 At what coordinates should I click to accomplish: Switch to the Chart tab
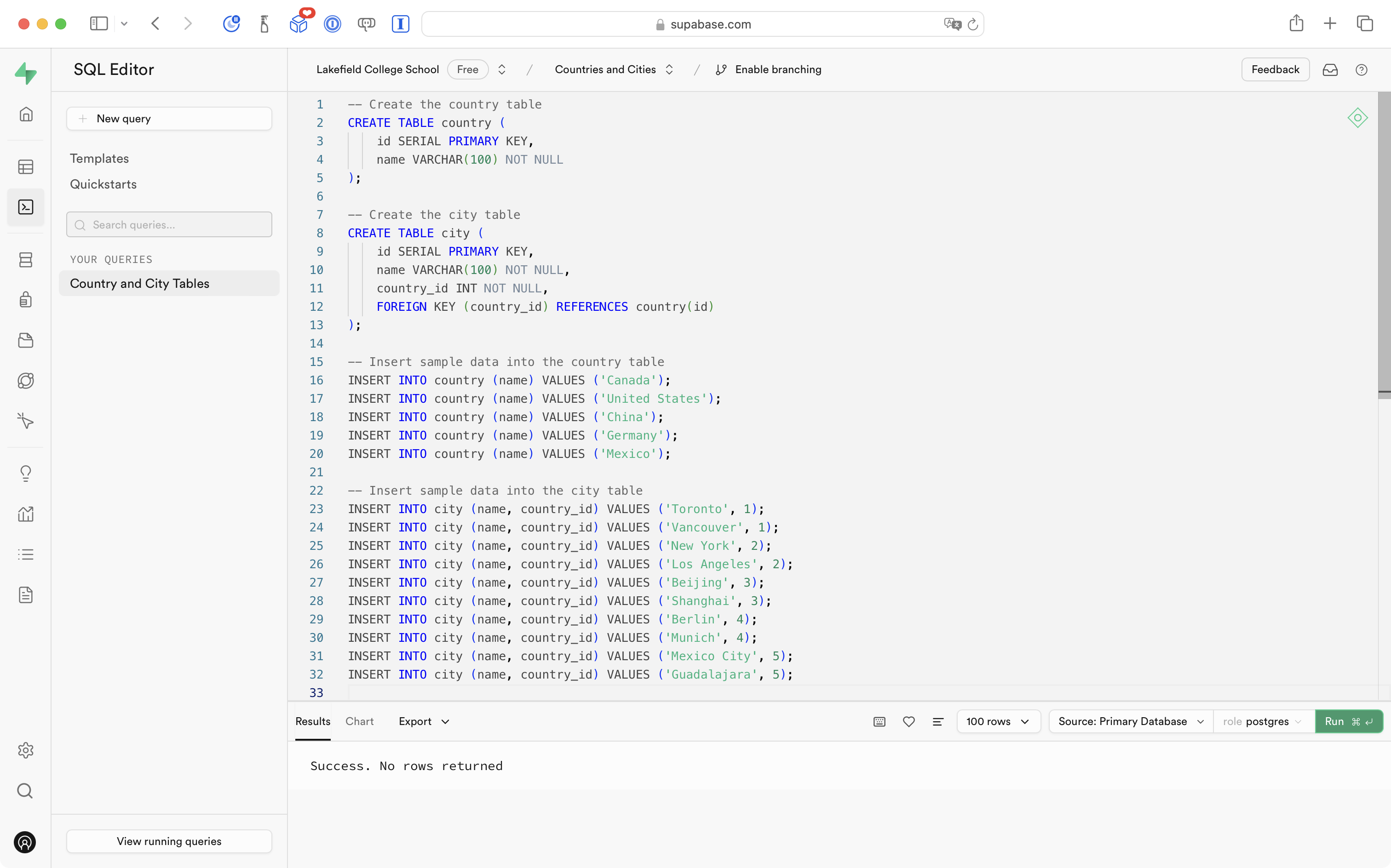[360, 722]
